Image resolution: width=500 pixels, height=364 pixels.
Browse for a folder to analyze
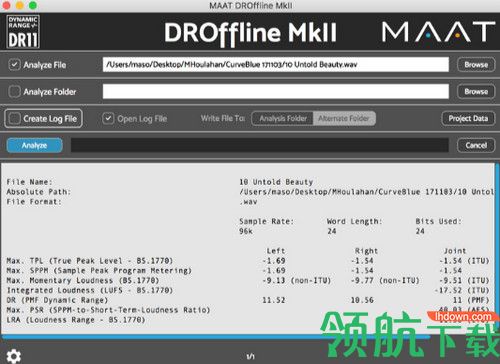[476, 91]
